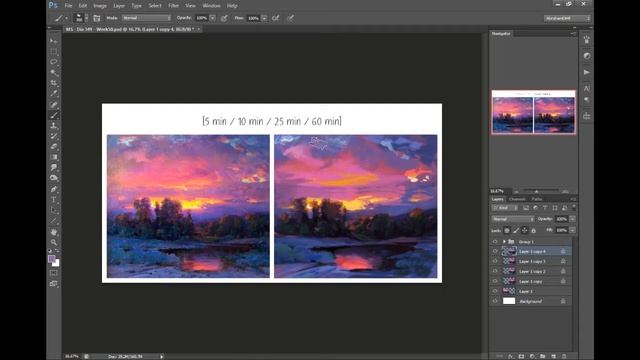This screenshot has height=360, width=640.
Task: Select the Hand tool
Action: coord(53,232)
